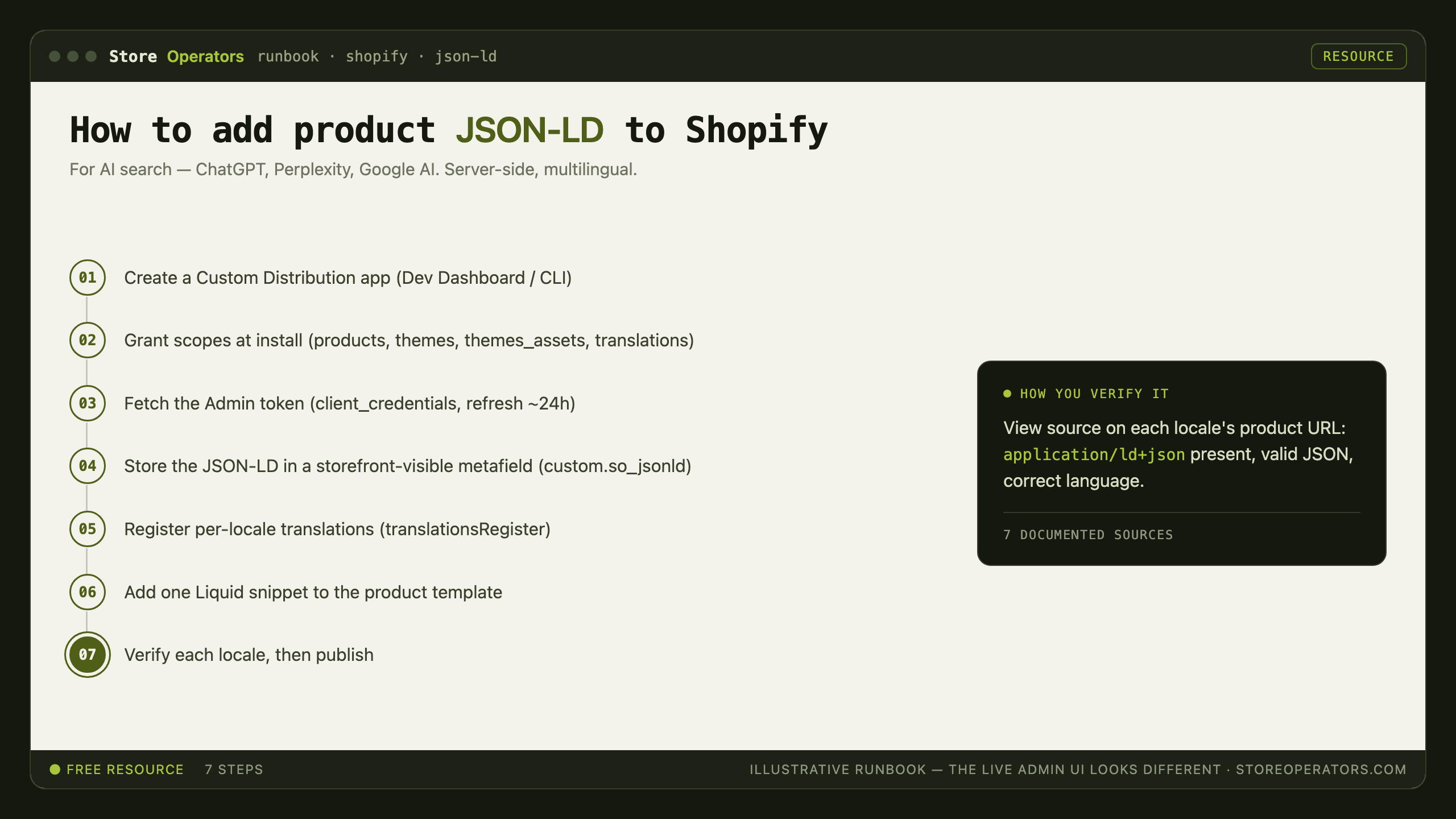Click the step 04 circle badge
The width and height of the screenshot is (1456, 819).
pyautogui.click(x=88, y=466)
